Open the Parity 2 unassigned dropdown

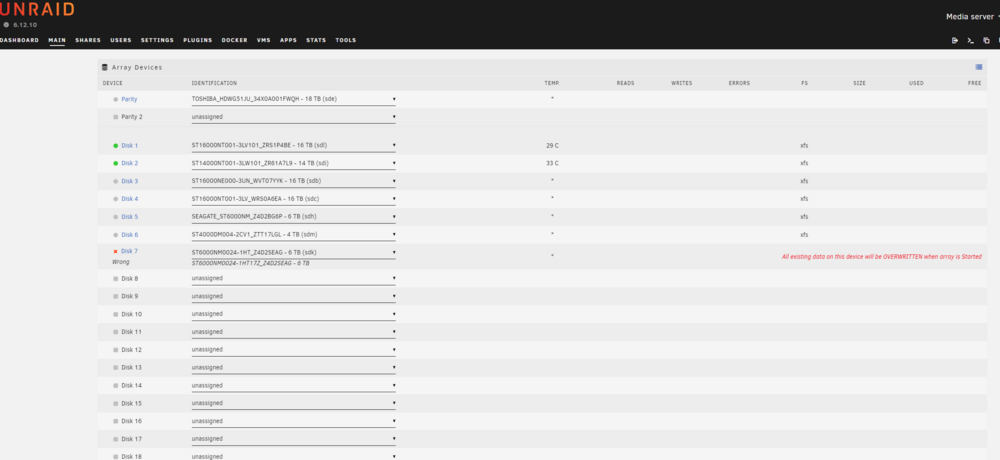[293, 117]
